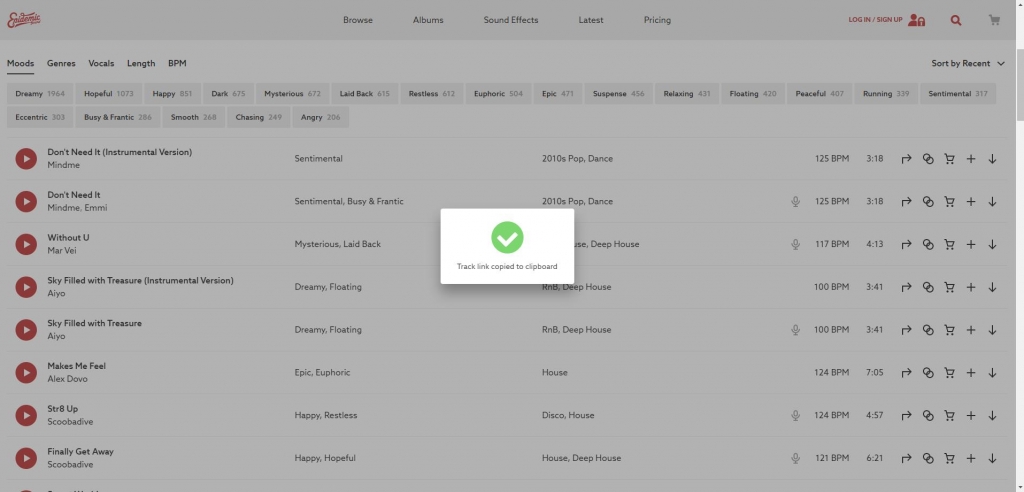The width and height of the screenshot is (1024, 492).
Task: Open the Sound Effects menu item
Action: tap(510, 20)
